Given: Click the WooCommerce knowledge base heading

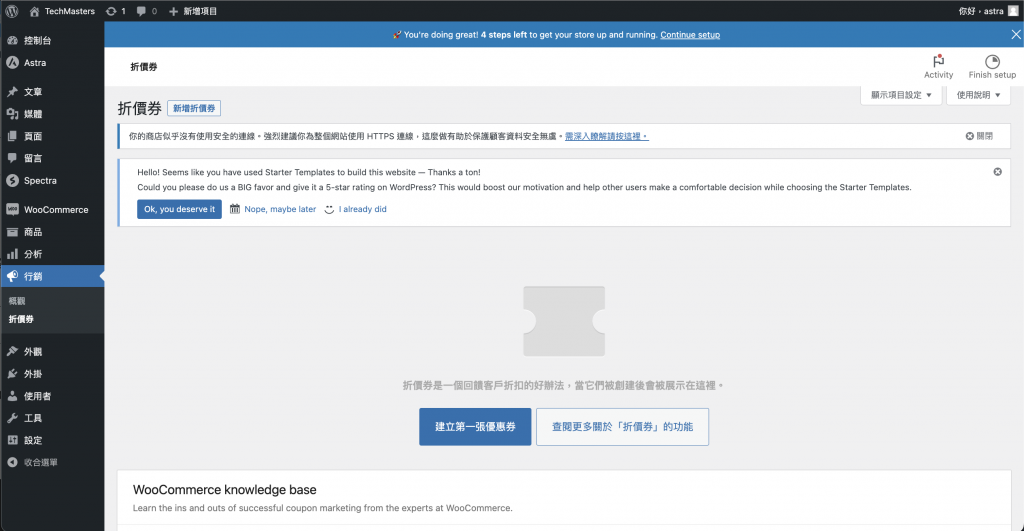Looking at the screenshot, I should pos(225,490).
